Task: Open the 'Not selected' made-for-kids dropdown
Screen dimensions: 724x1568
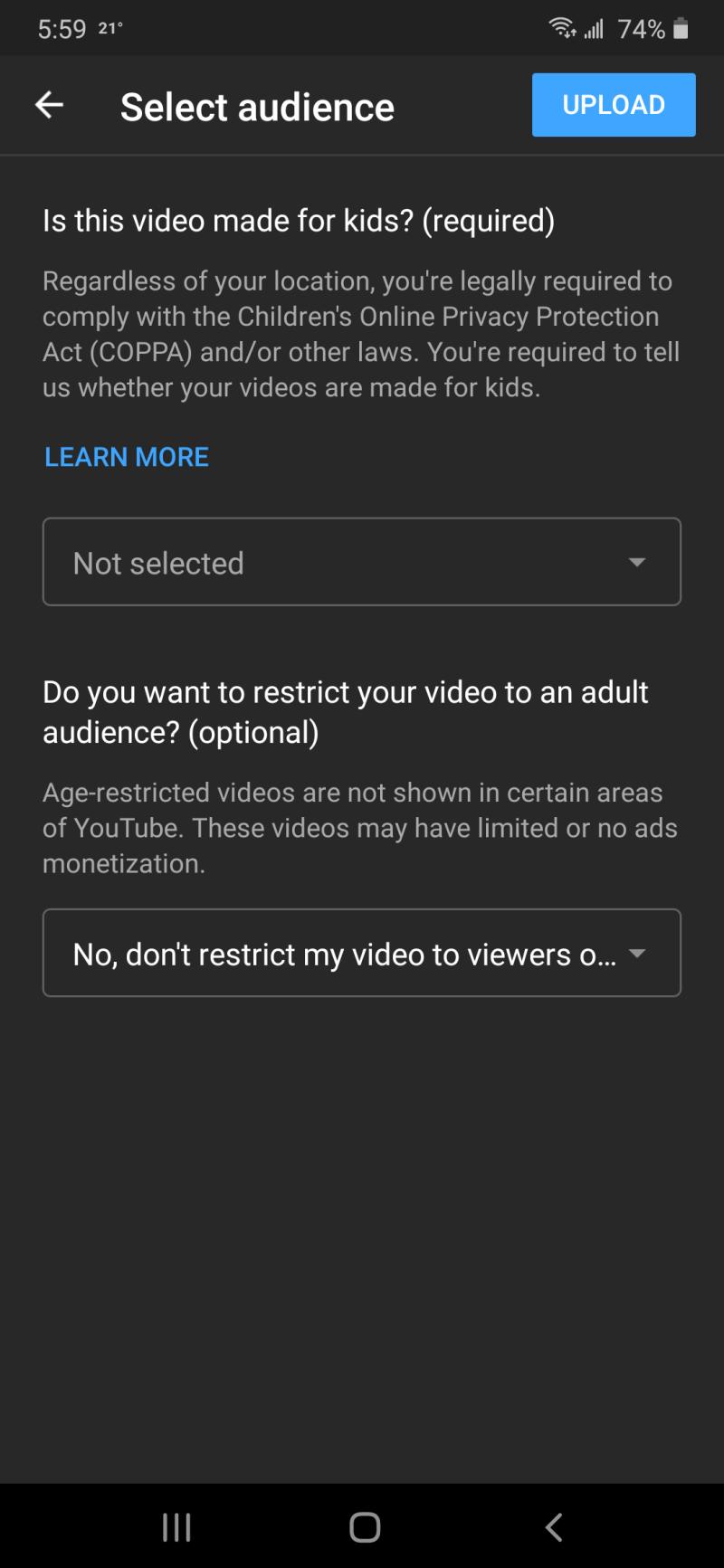Action: pos(362,562)
